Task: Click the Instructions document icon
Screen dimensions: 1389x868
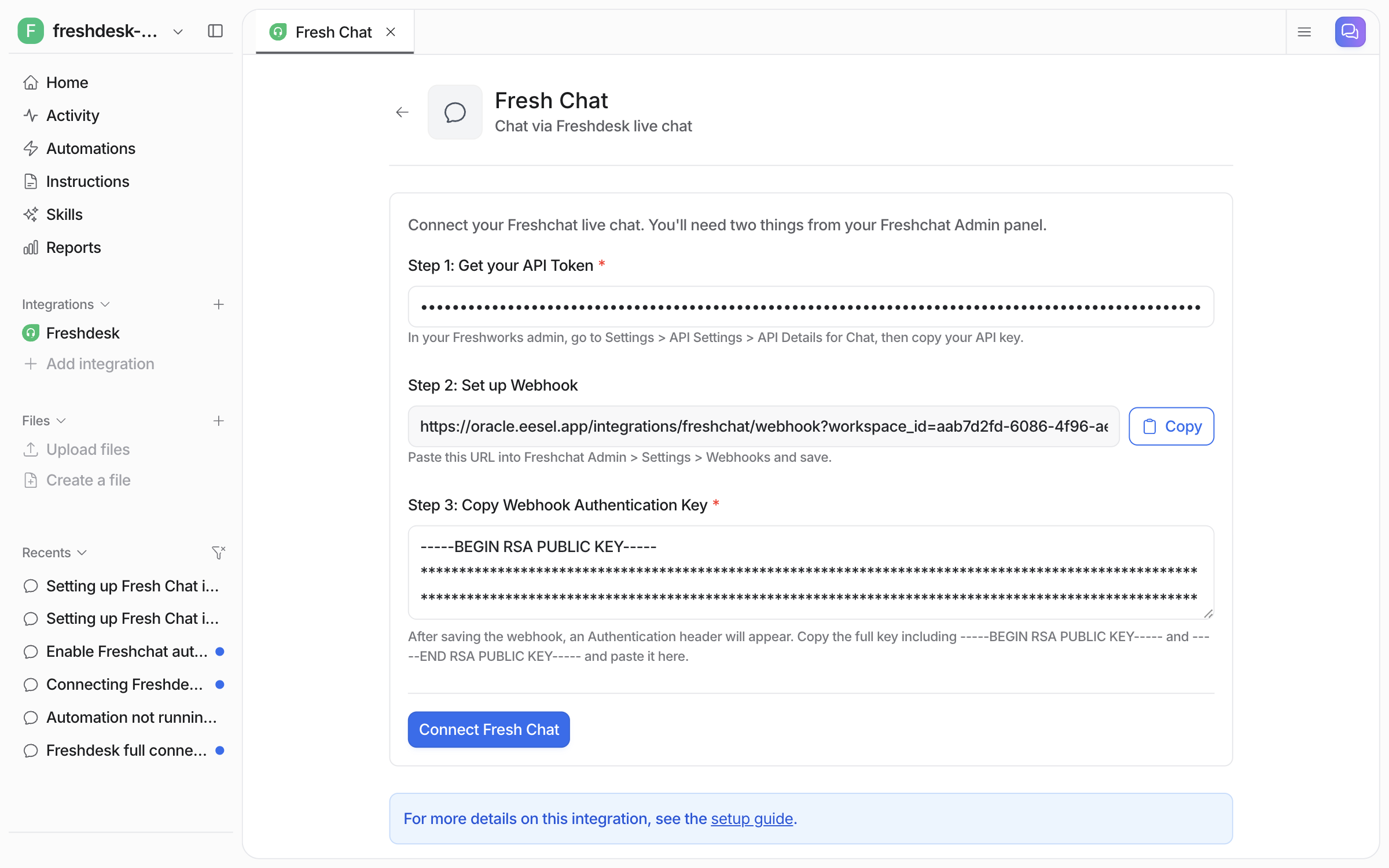Action: tap(31, 181)
